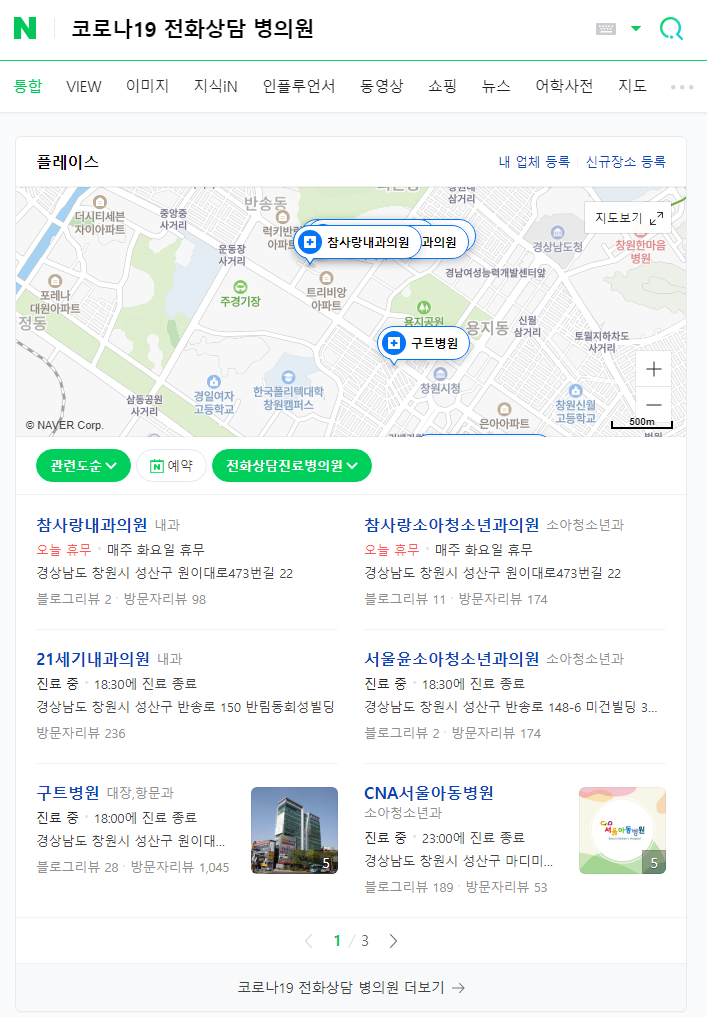The width and height of the screenshot is (707, 1017).
Task: Click address 반송로 150 반림동회성빌딩
Action: click(x=186, y=707)
